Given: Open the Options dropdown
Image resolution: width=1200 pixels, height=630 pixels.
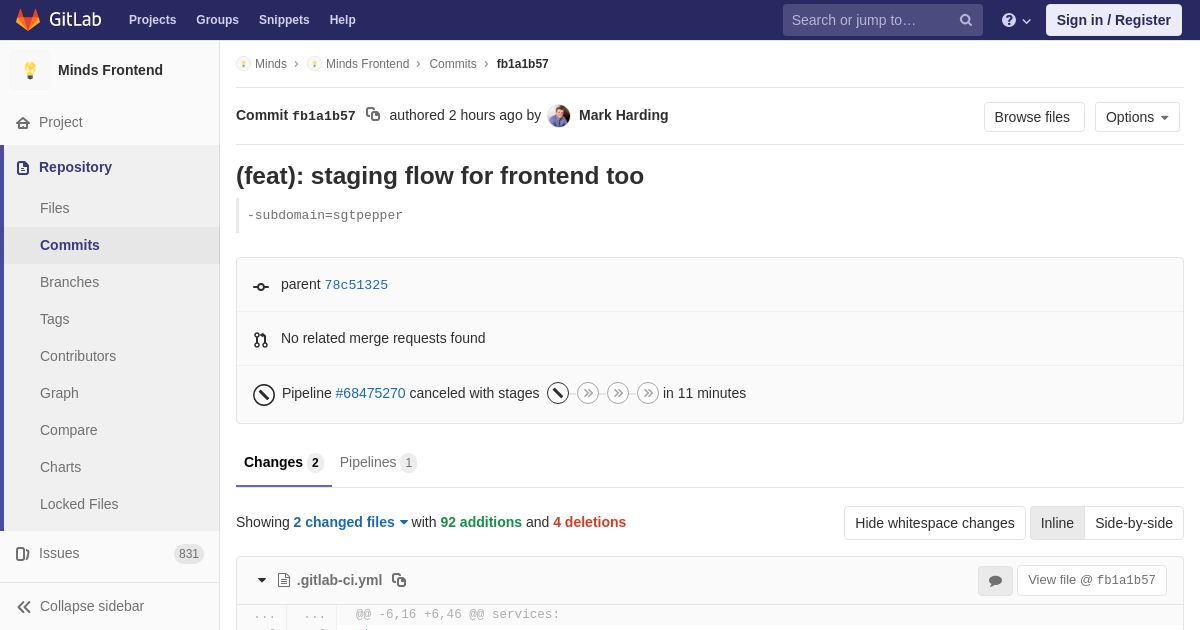Looking at the screenshot, I should click(x=1137, y=117).
